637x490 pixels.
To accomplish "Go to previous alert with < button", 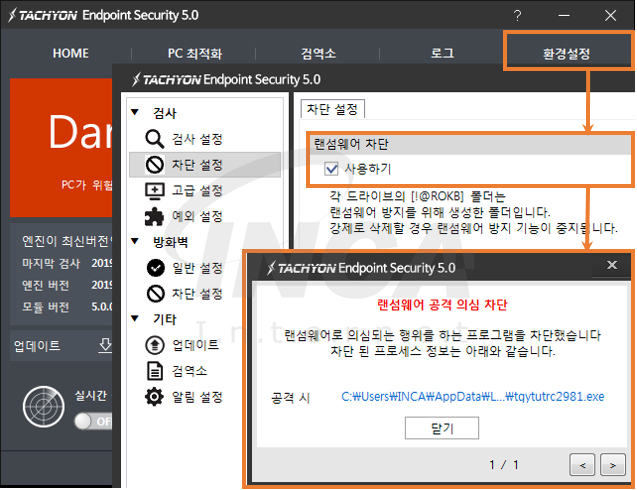I will point(583,465).
